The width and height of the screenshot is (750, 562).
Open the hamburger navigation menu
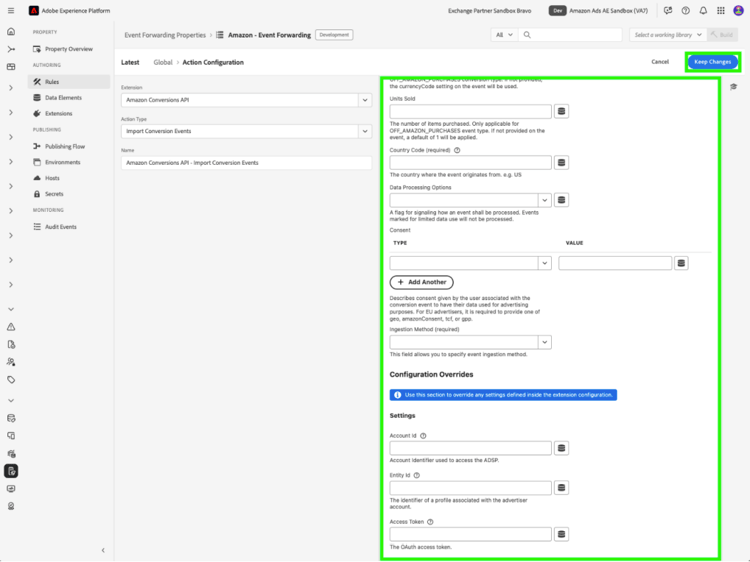[x=11, y=11]
